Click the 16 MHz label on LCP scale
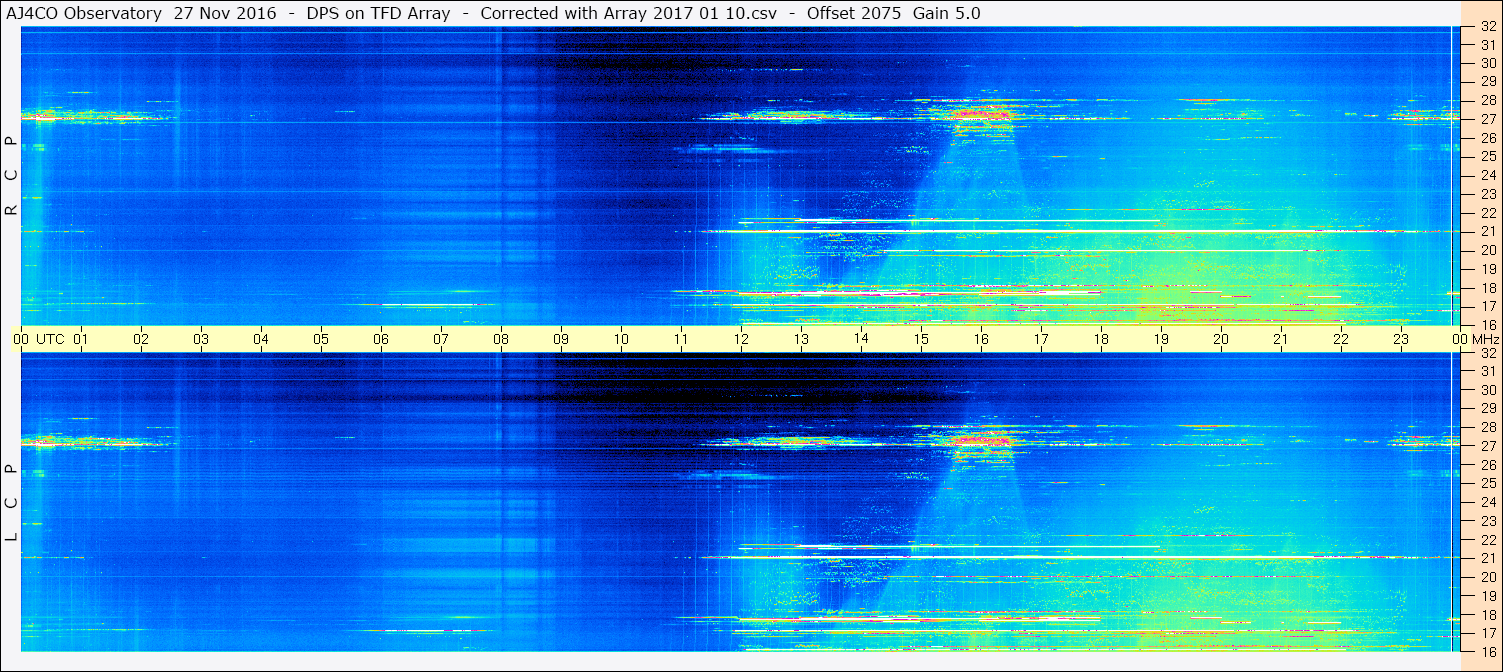The width and height of the screenshot is (1503, 672). click(x=1488, y=651)
